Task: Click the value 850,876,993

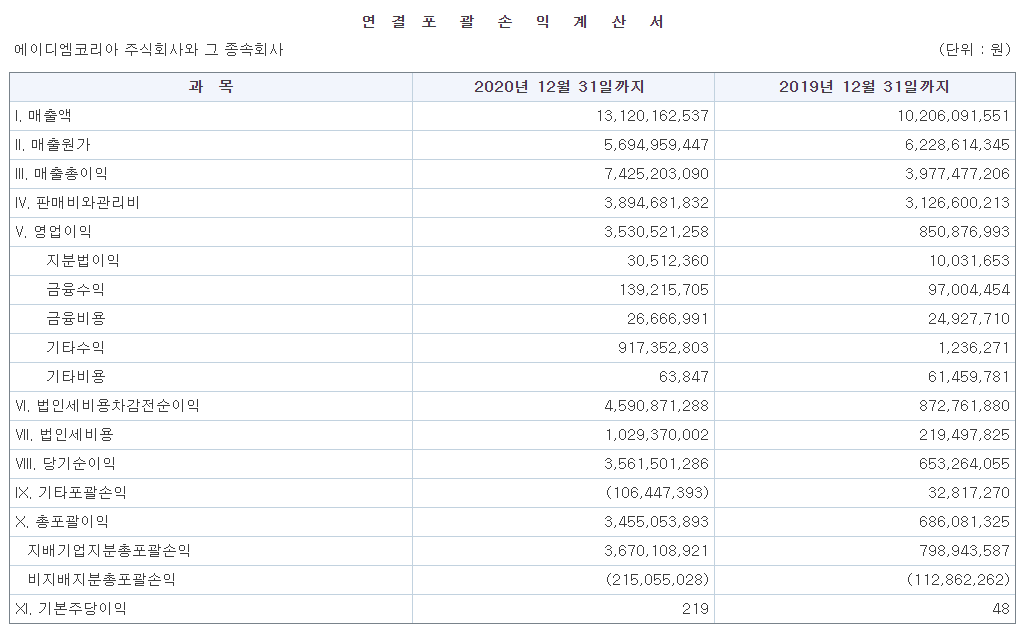Action: (966, 232)
